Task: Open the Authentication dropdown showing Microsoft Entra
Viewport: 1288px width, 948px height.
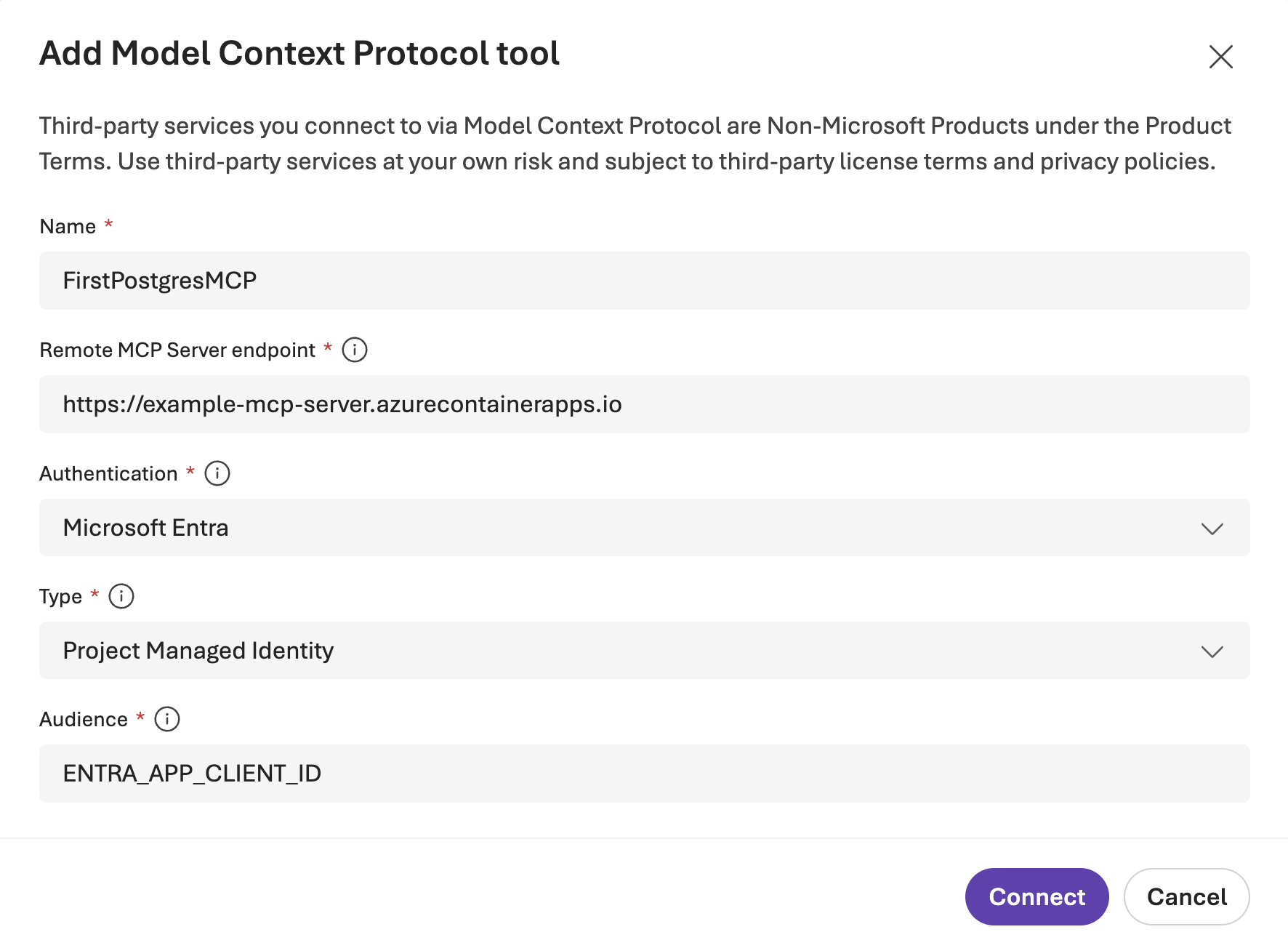Action: pyautogui.click(x=644, y=528)
